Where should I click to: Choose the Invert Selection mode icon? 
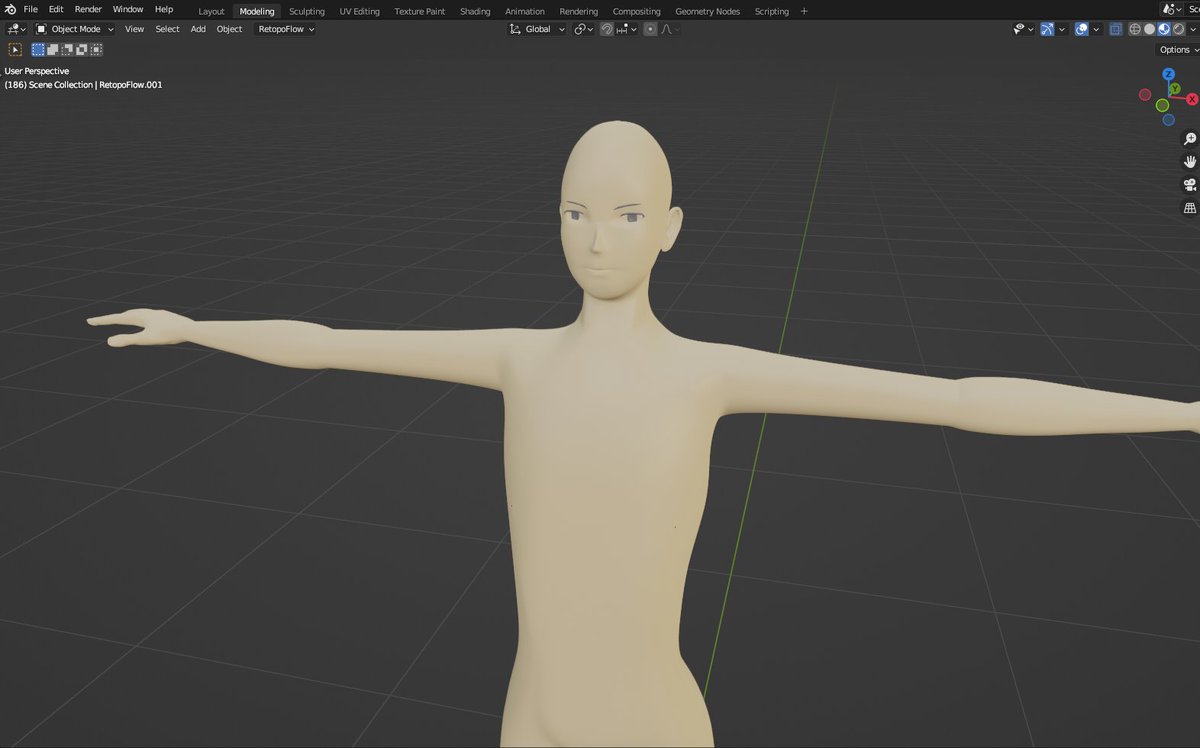pyautogui.click(x=81, y=49)
